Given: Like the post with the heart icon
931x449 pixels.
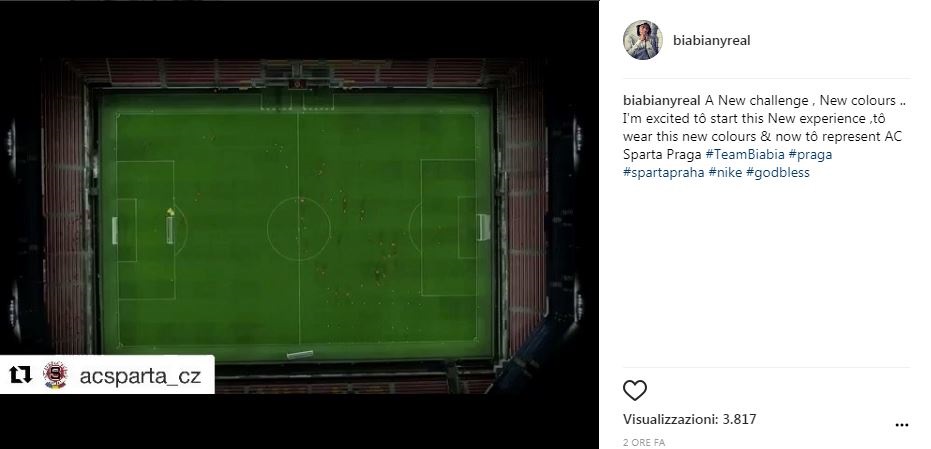Looking at the screenshot, I should pyautogui.click(x=635, y=390).
